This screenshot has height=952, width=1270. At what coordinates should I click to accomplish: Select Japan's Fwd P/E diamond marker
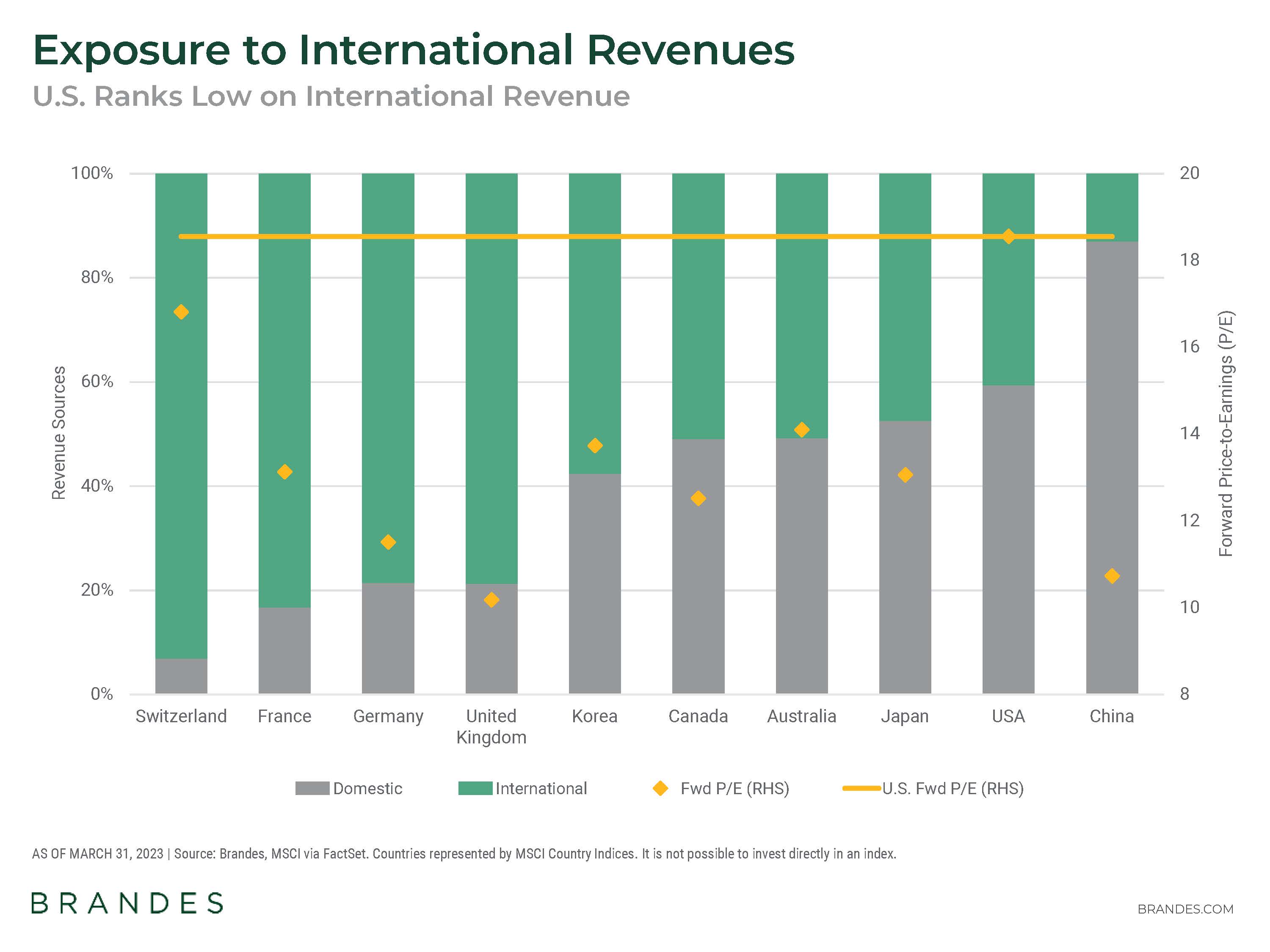[x=905, y=475]
